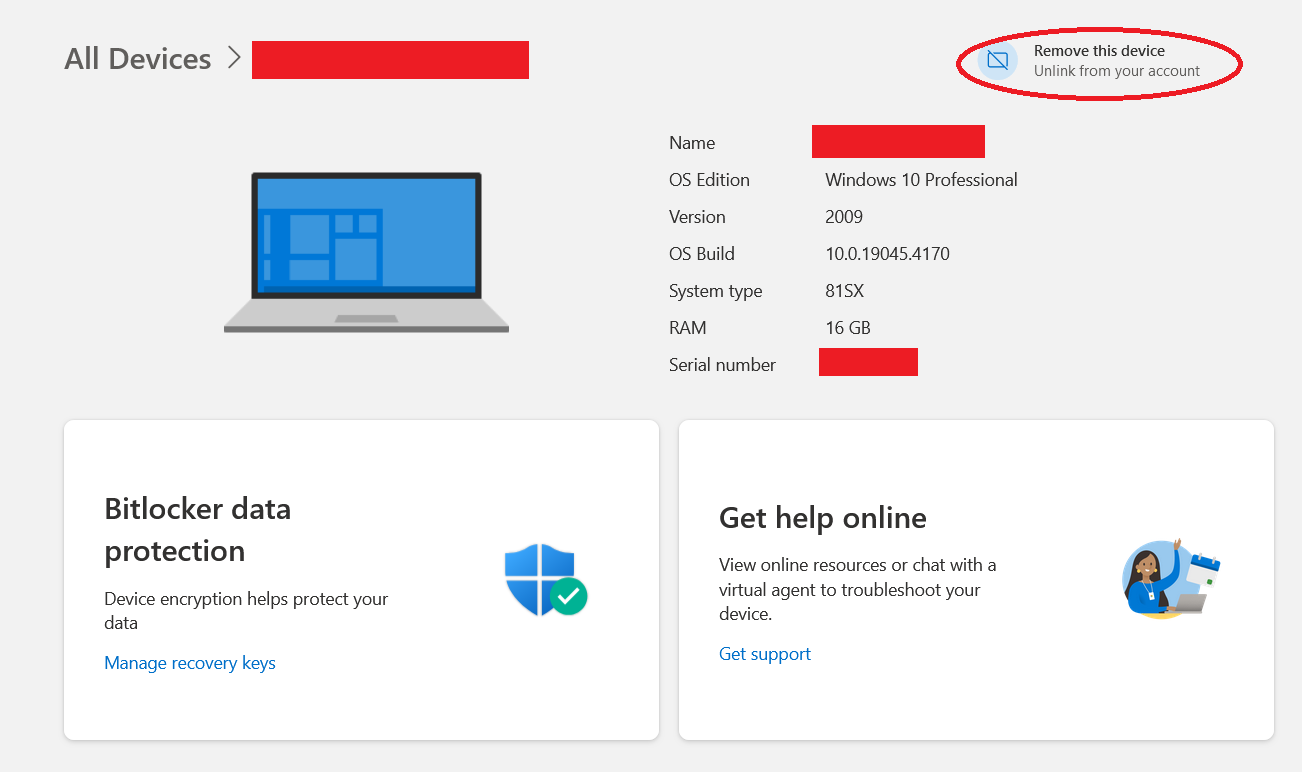Click the System type value 81SX
The height and width of the screenshot is (772, 1302).
tap(844, 291)
